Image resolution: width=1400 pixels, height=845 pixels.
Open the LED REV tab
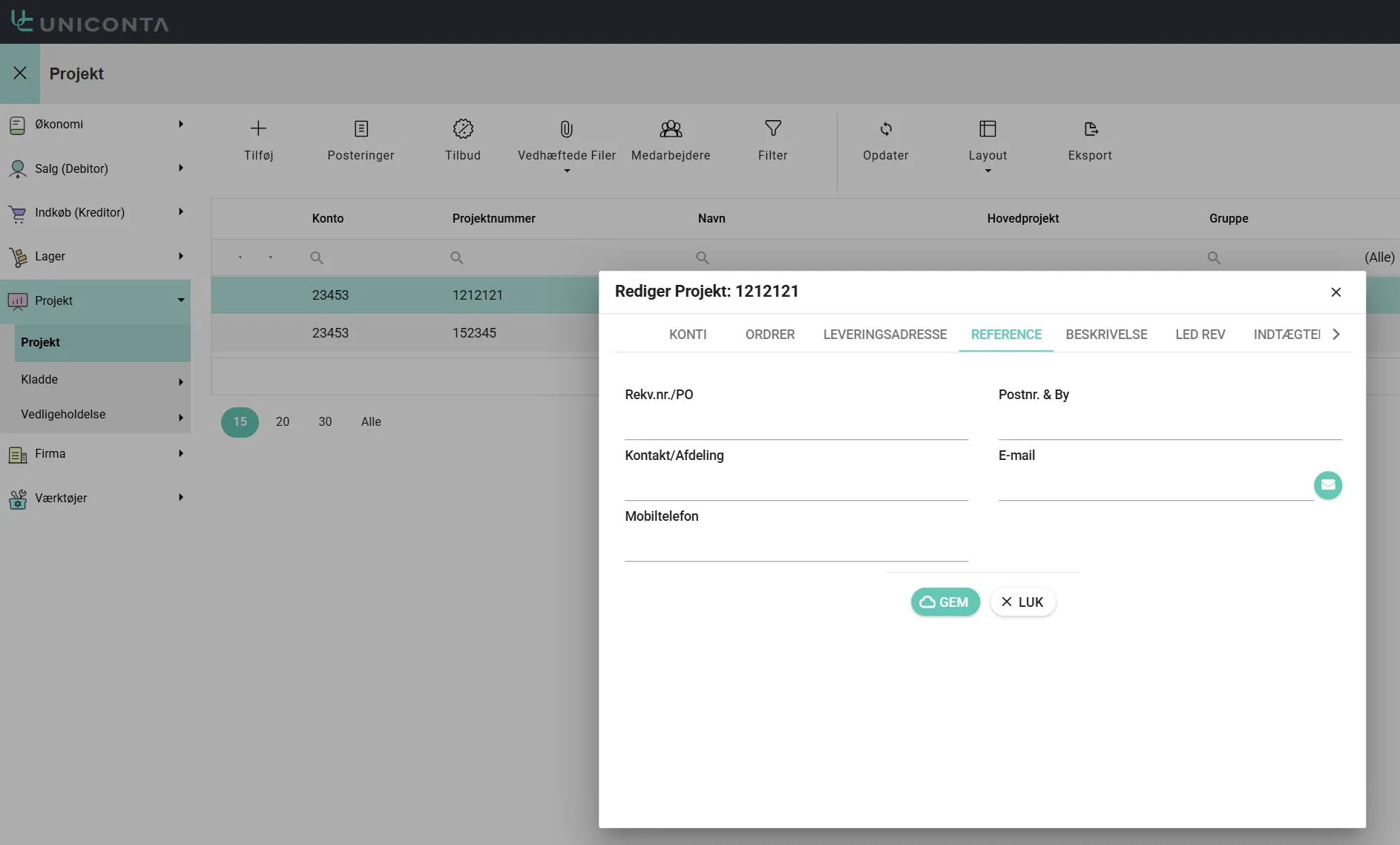pos(1200,335)
